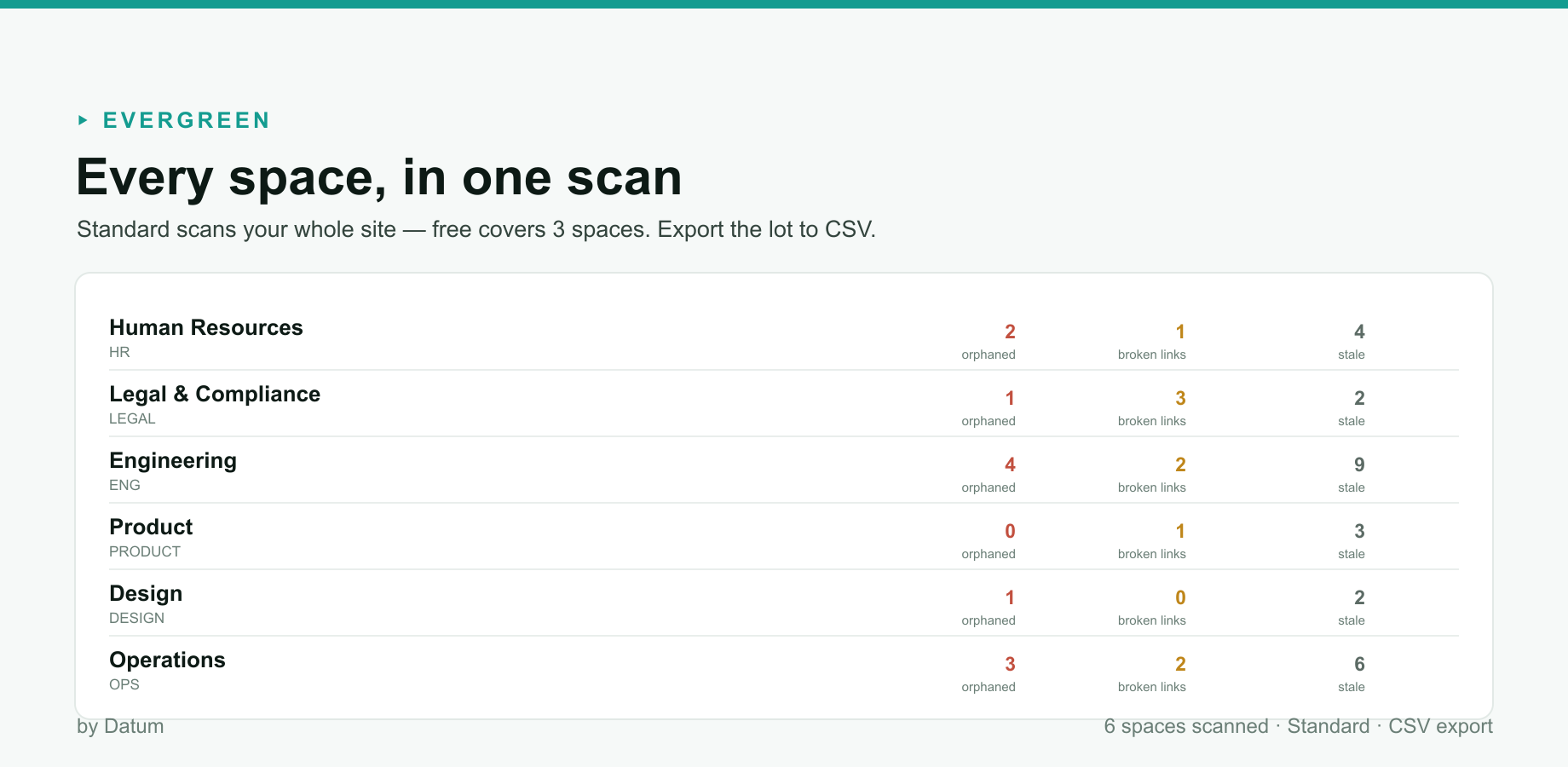Click the triangle icon before EVERGREEN
The image size is (1568, 767).
[x=83, y=120]
